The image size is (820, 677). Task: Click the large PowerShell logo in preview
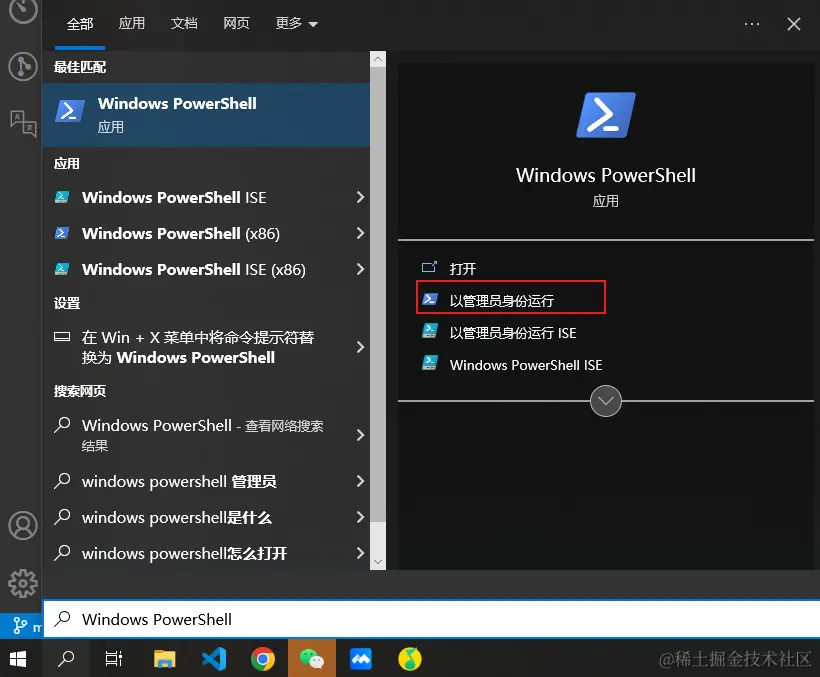click(606, 115)
